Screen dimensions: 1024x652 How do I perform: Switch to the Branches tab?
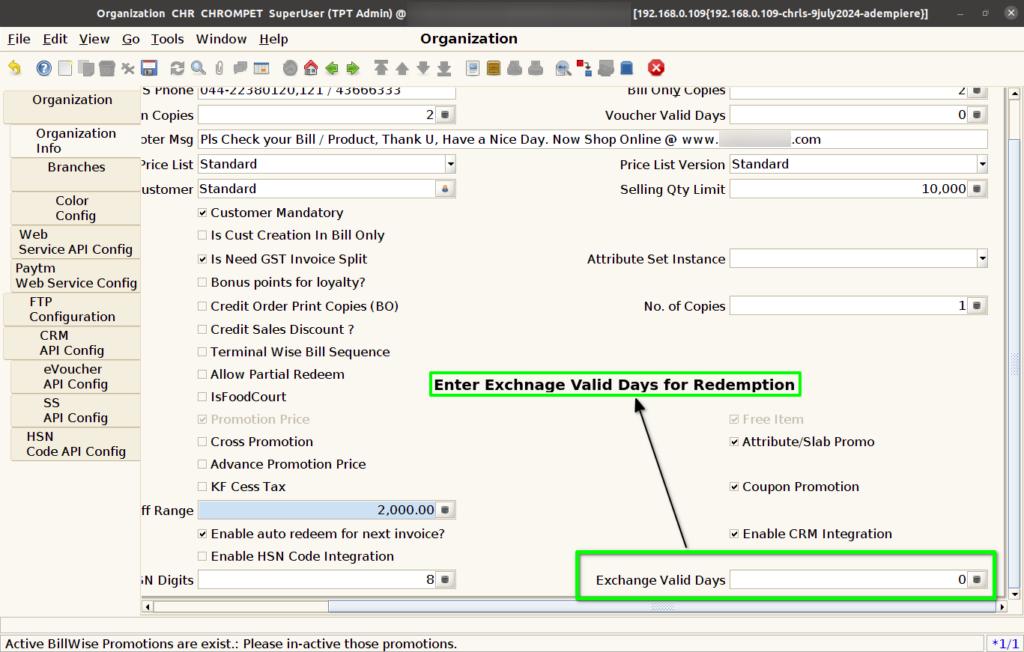tap(76, 174)
